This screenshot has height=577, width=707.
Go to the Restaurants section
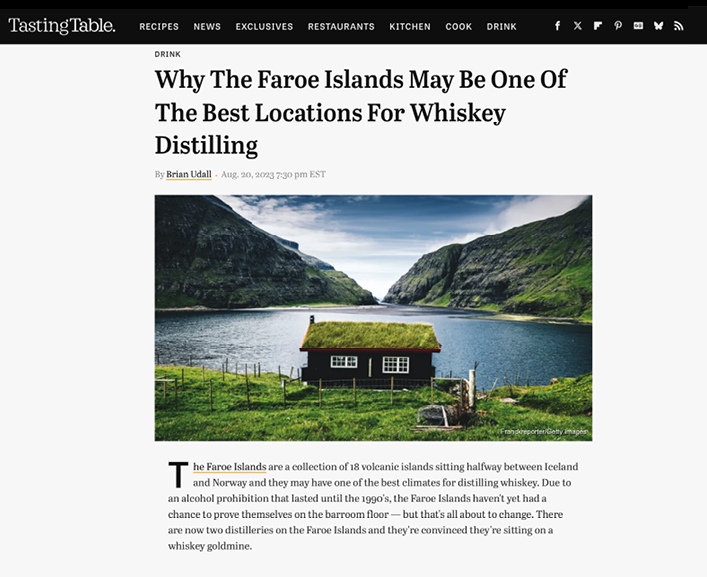click(341, 27)
